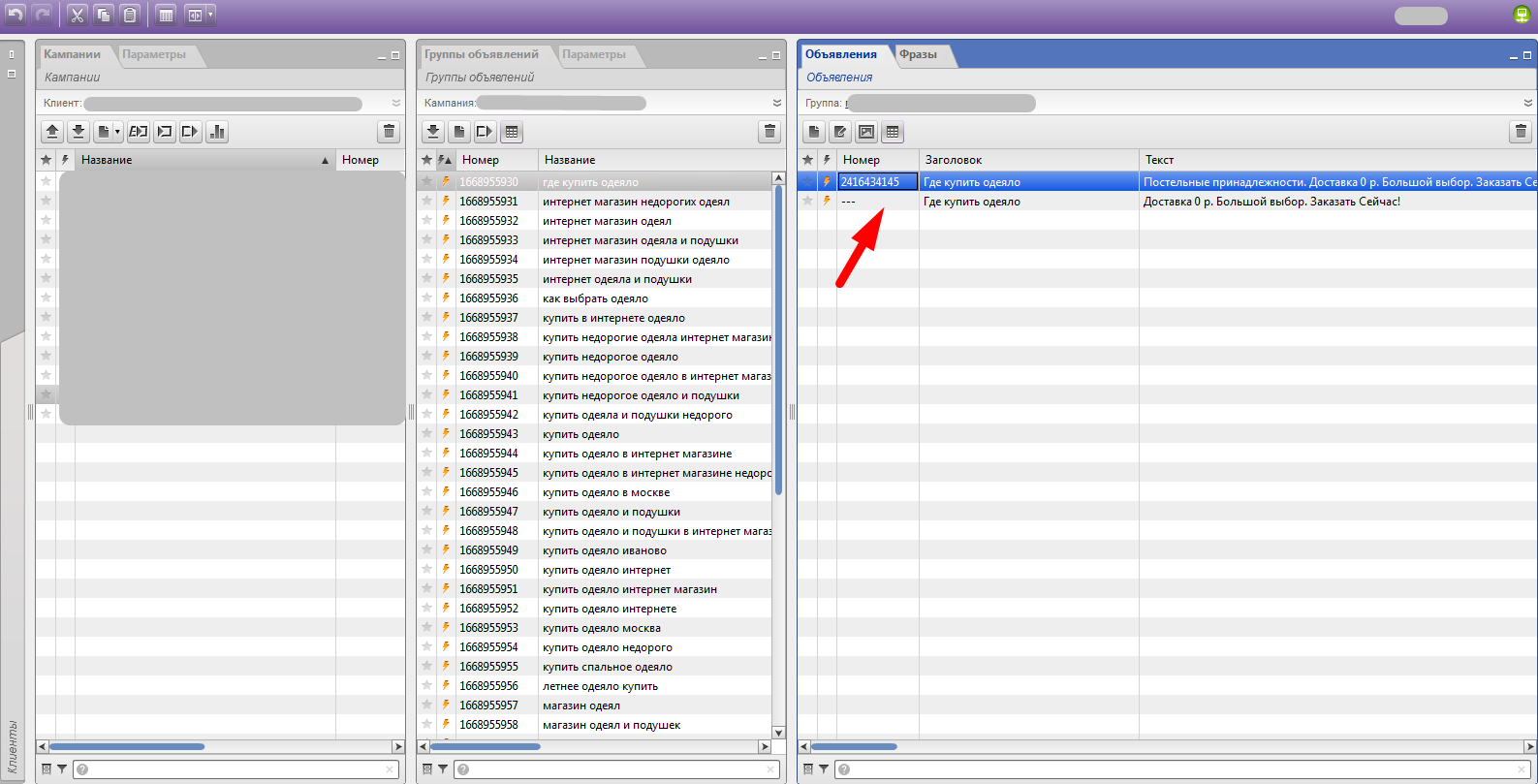Switch to Параметры tab in Ad Groups panel

[x=594, y=54]
